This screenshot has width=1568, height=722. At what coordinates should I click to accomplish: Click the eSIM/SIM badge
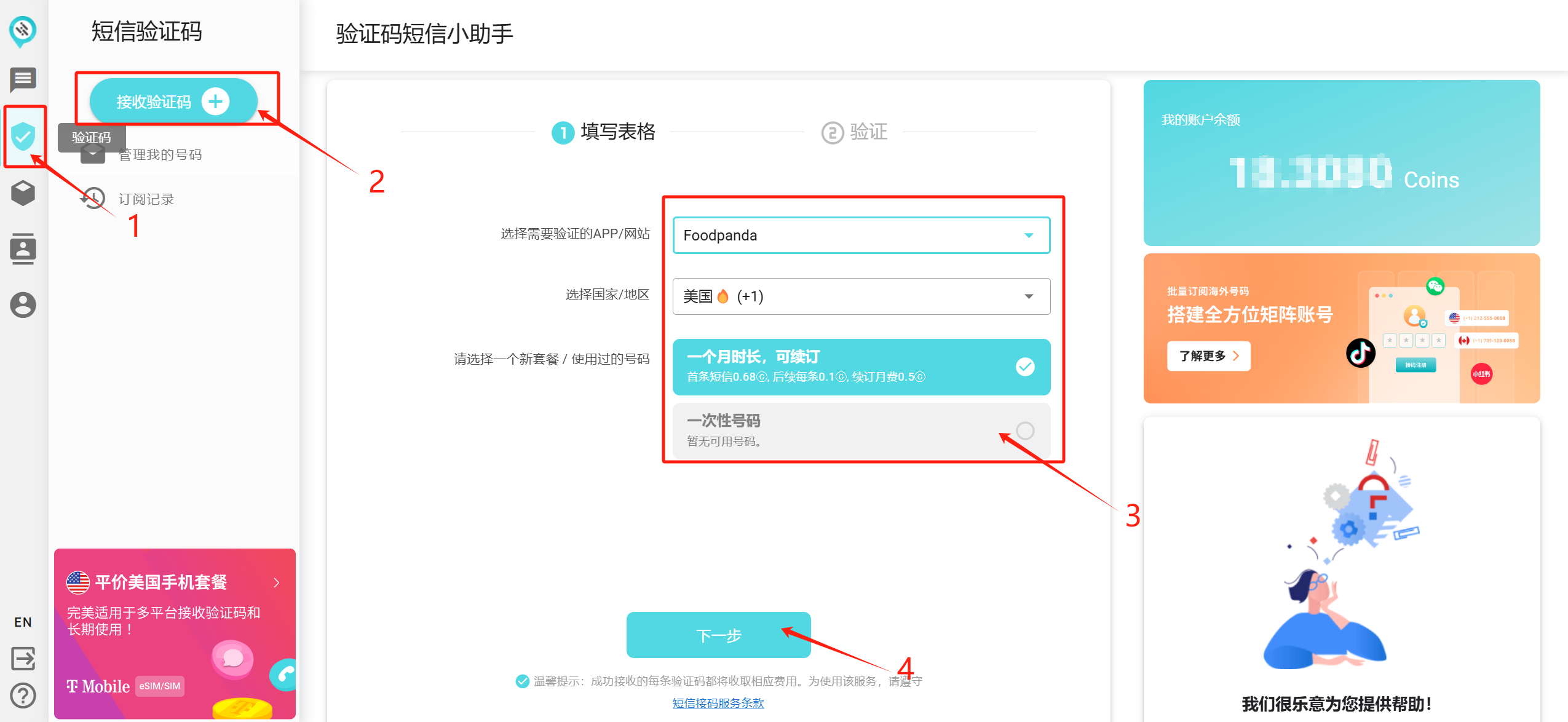(160, 686)
